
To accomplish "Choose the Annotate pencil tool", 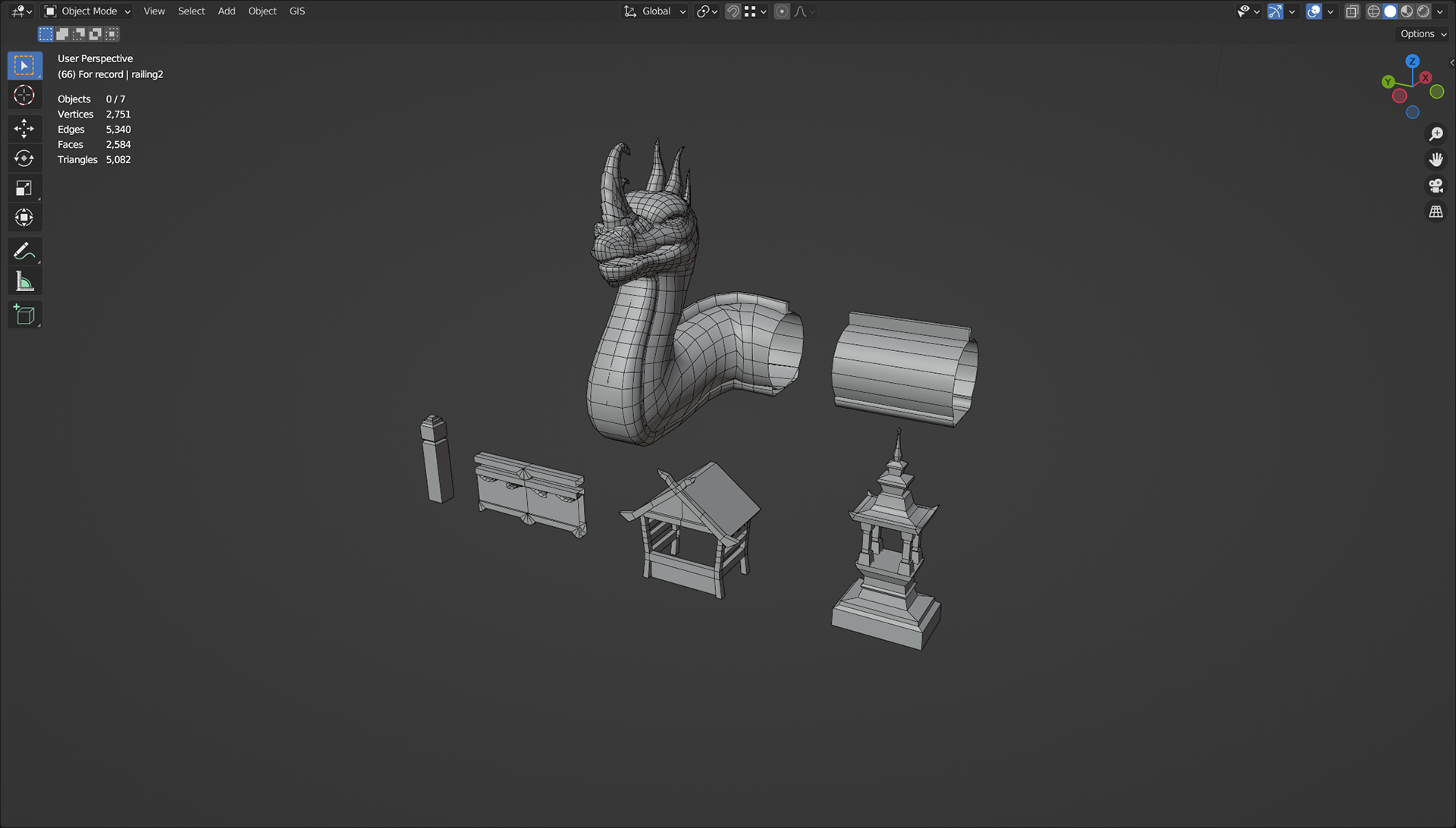I will (x=24, y=251).
